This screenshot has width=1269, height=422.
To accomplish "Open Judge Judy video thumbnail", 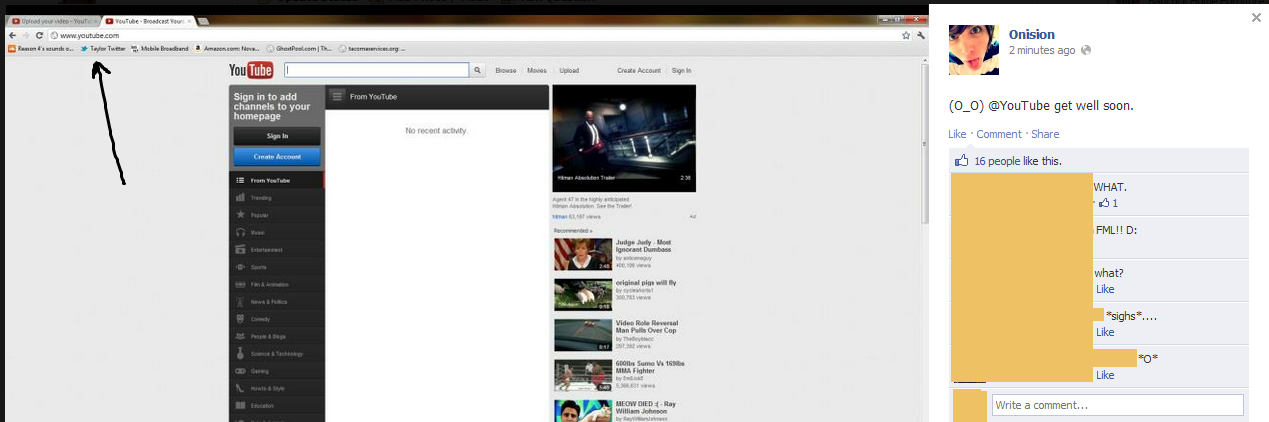I will [583, 254].
